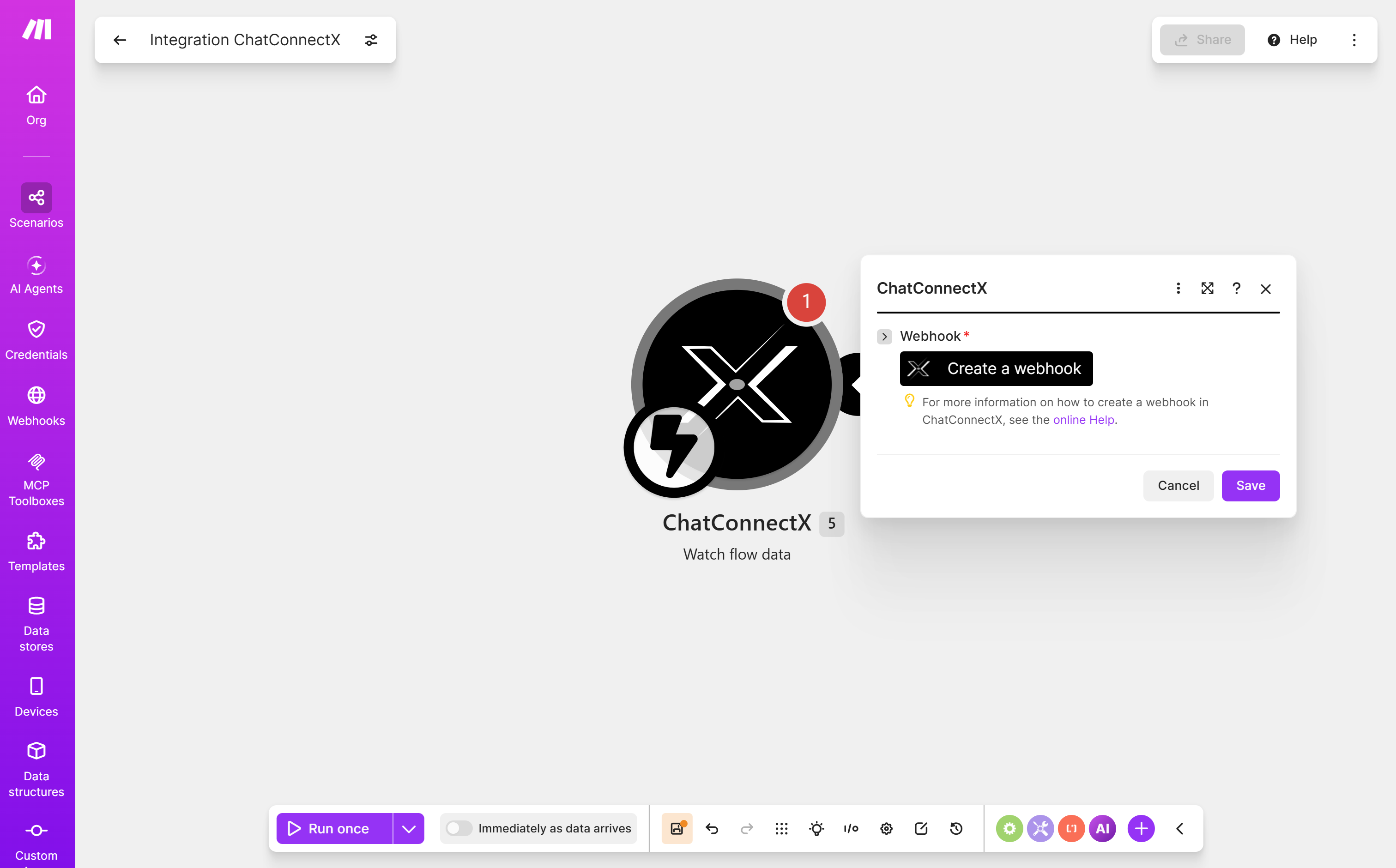Open MCP Toolboxes section
The height and width of the screenshot is (868, 1396).
(36, 480)
